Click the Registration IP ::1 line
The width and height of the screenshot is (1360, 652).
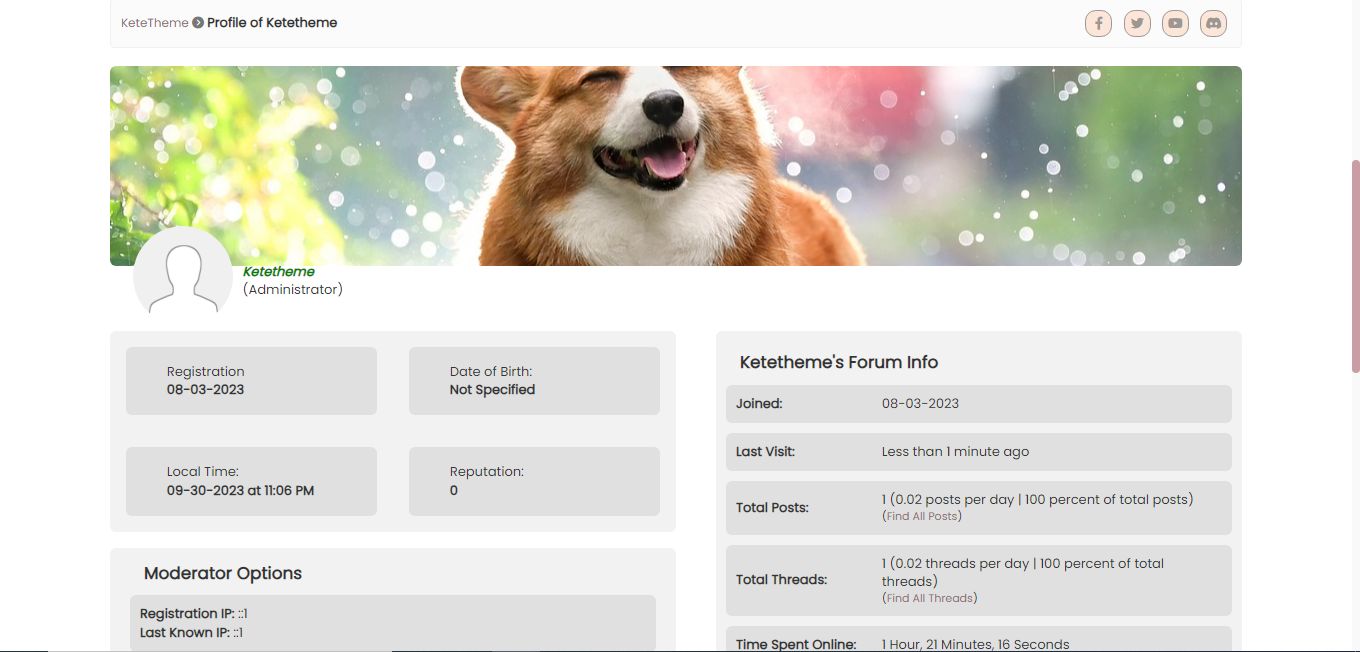pyautogui.click(x=193, y=613)
